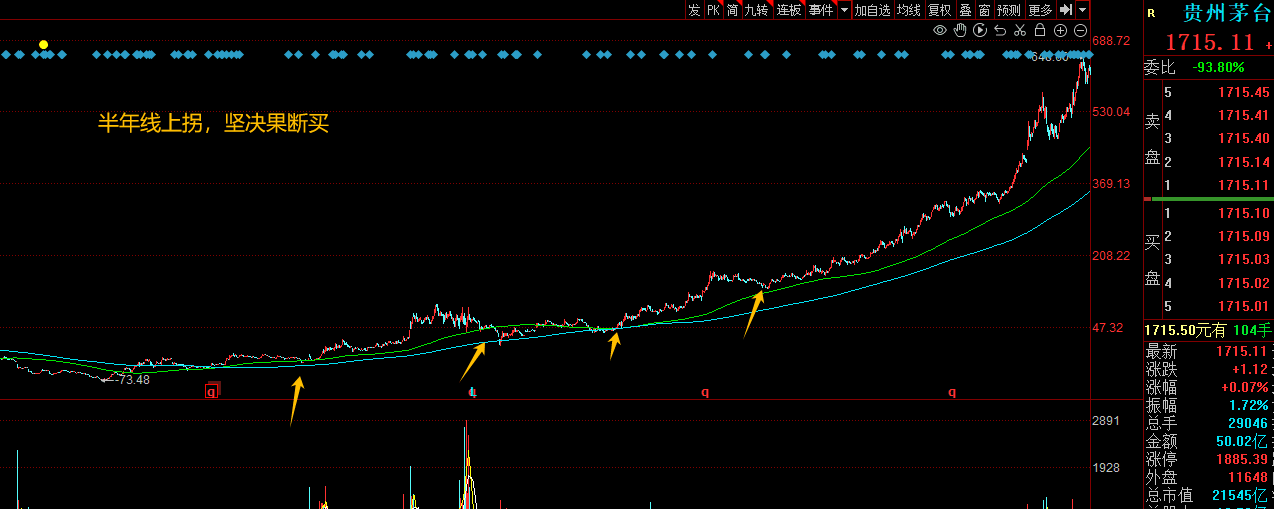Click the 外盘 value 11648
This screenshot has width=1274, height=509.
1249,477
